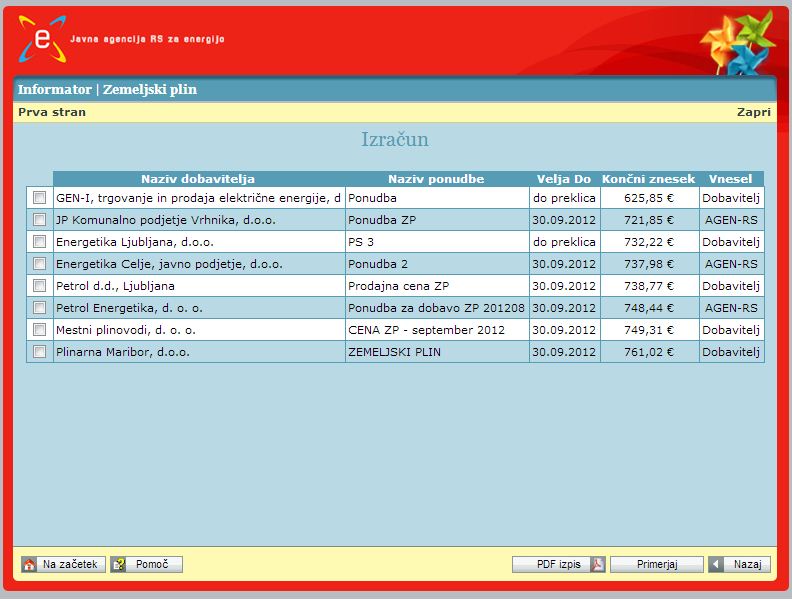Click the Naziv ponudbe column header

click(x=436, y=179)
